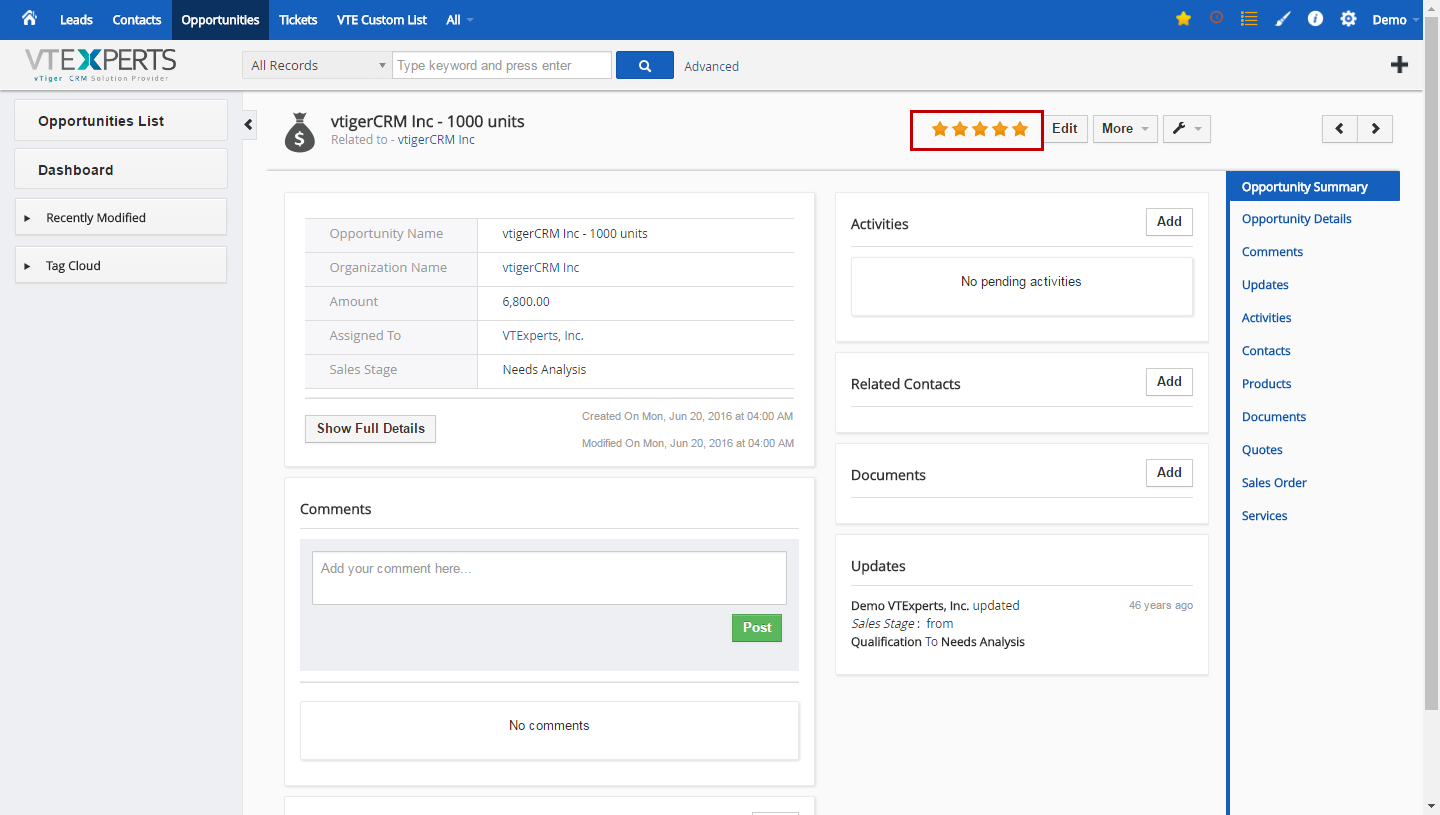Image resolution: width=1440 pixels, height=815 pixels.
Task: Expand the Tag Cloud section
Action: 121,265
